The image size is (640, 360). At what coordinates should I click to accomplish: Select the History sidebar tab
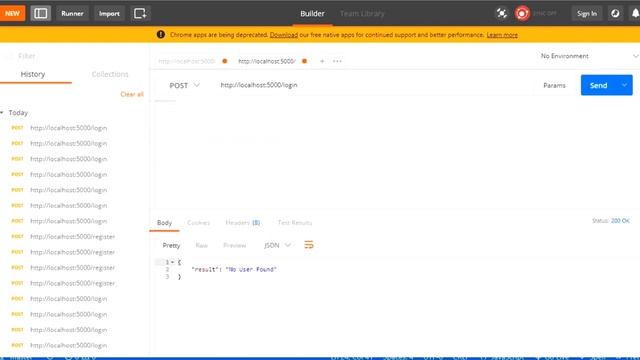pos(33,74)
